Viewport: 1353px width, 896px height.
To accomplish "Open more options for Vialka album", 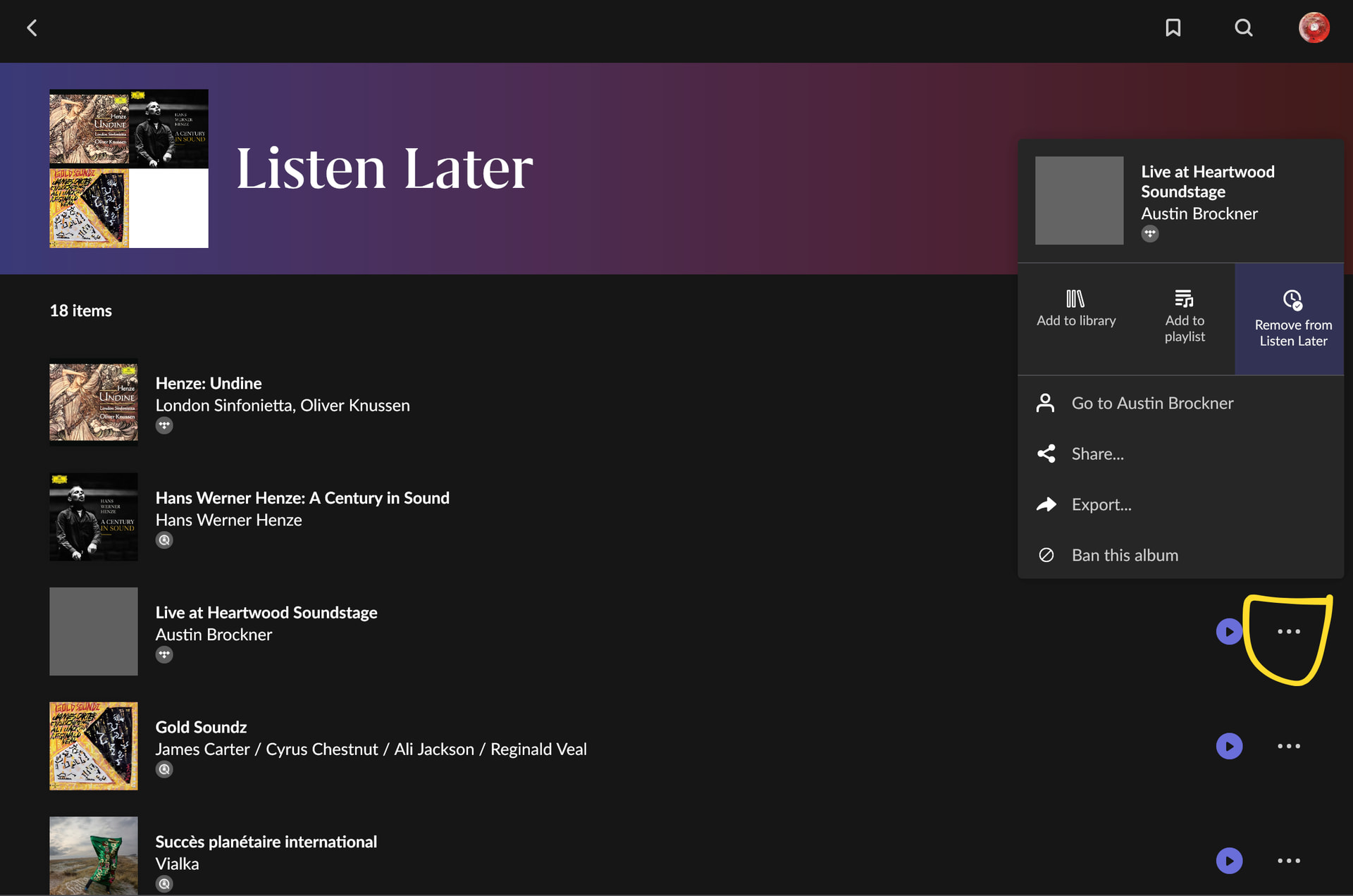I will coord(1289,861).
